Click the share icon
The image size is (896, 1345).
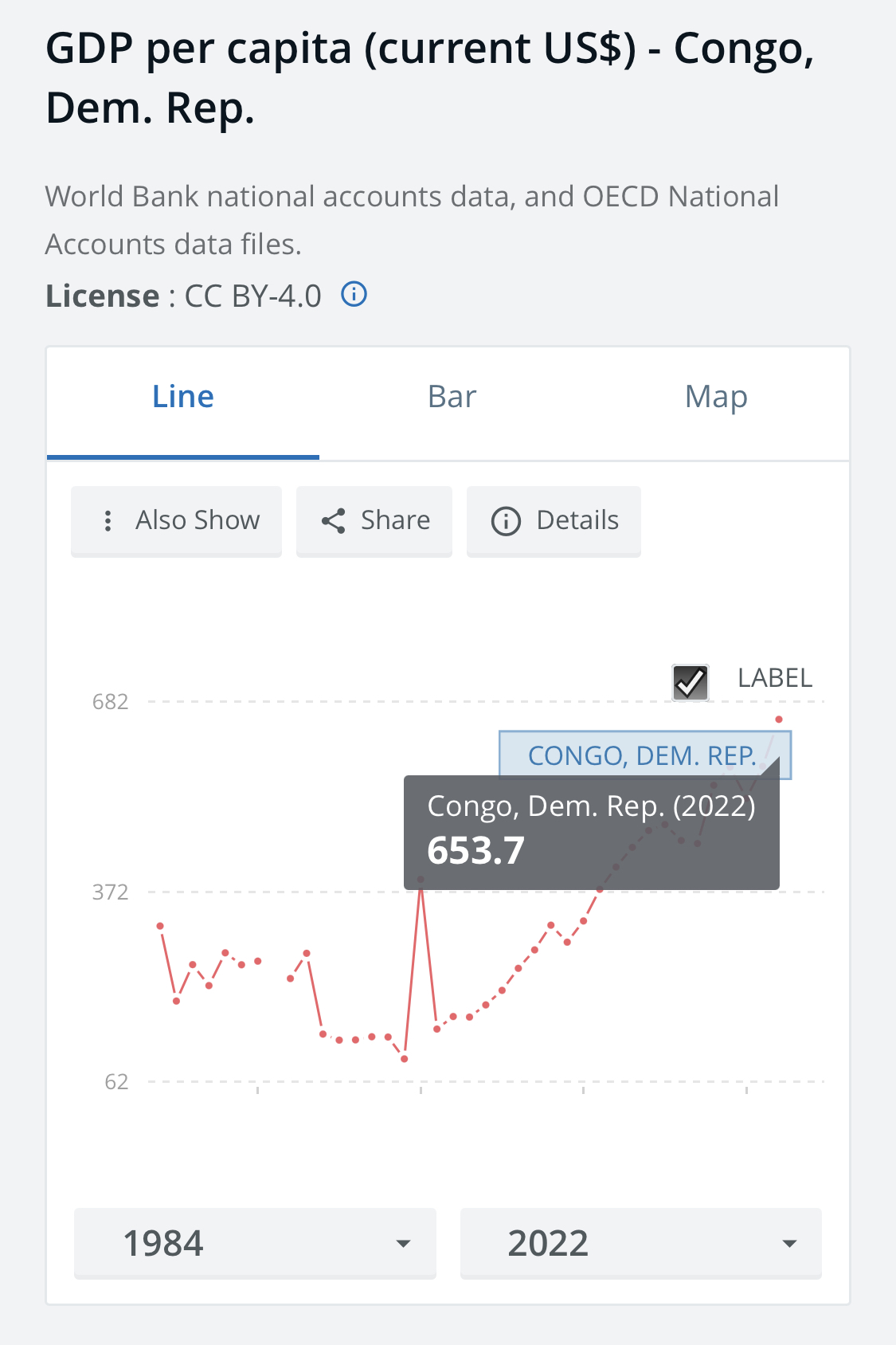click(333, 521)
